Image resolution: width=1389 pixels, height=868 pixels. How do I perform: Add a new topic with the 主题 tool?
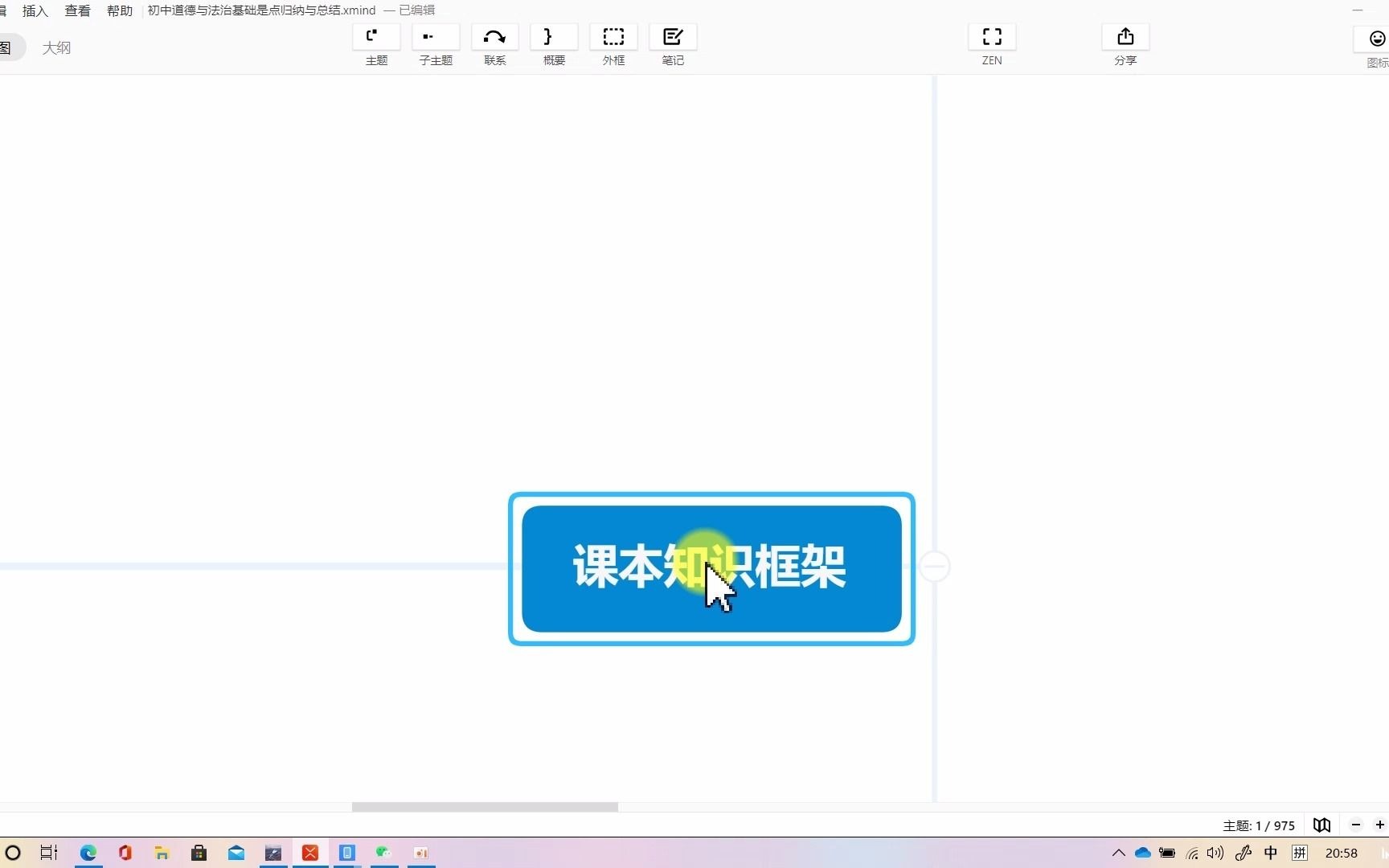pos(376,46)
